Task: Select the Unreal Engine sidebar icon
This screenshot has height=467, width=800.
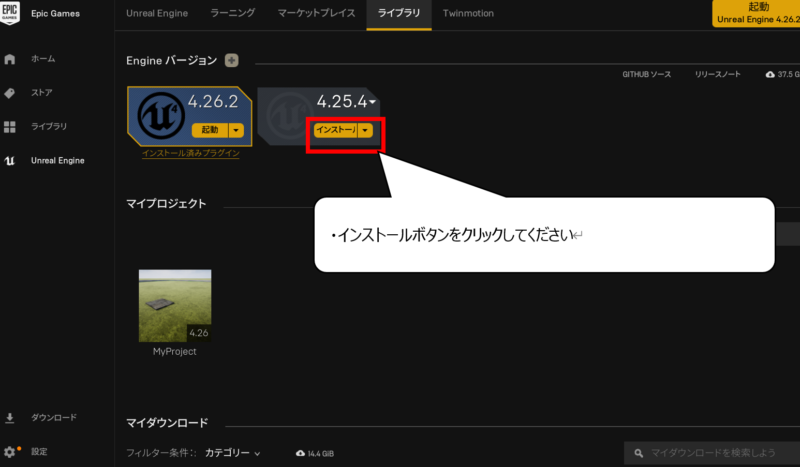Action: tap(9, 161)
